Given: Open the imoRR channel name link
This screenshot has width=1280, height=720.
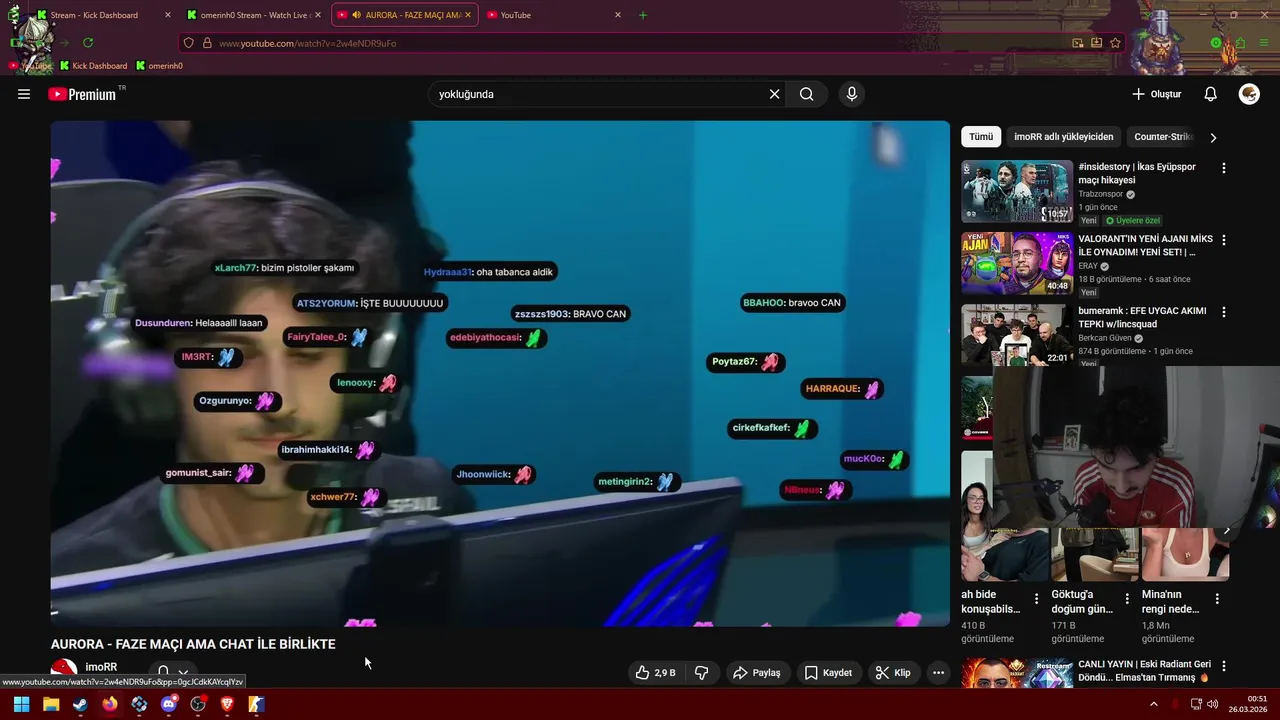Looking at the screenshot, I should click(101, 667).
